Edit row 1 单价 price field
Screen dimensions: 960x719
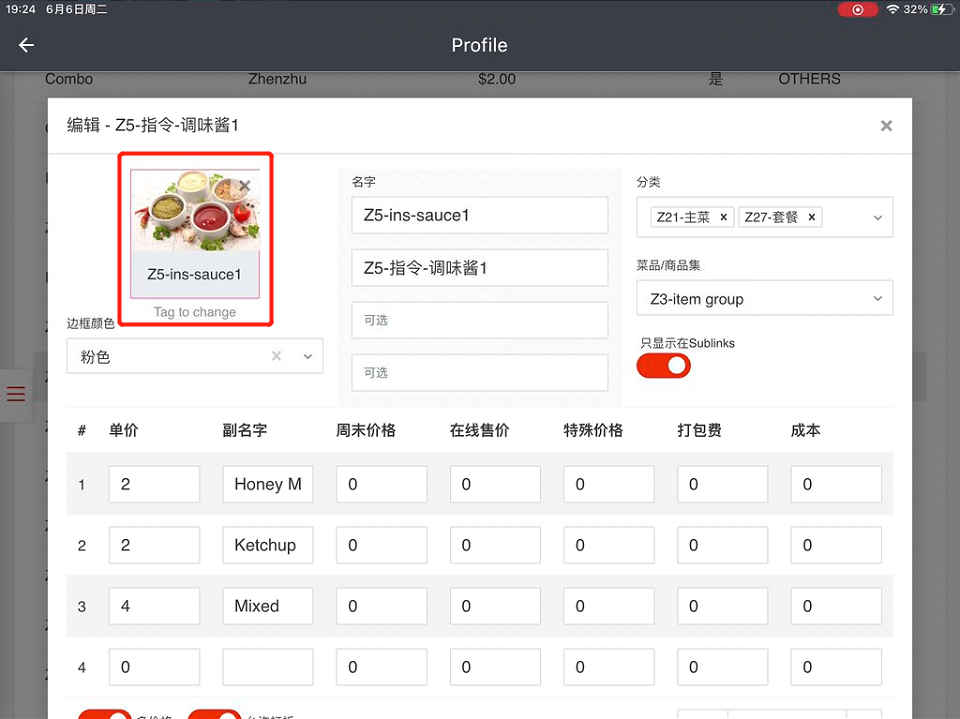[x=154, y=484]
